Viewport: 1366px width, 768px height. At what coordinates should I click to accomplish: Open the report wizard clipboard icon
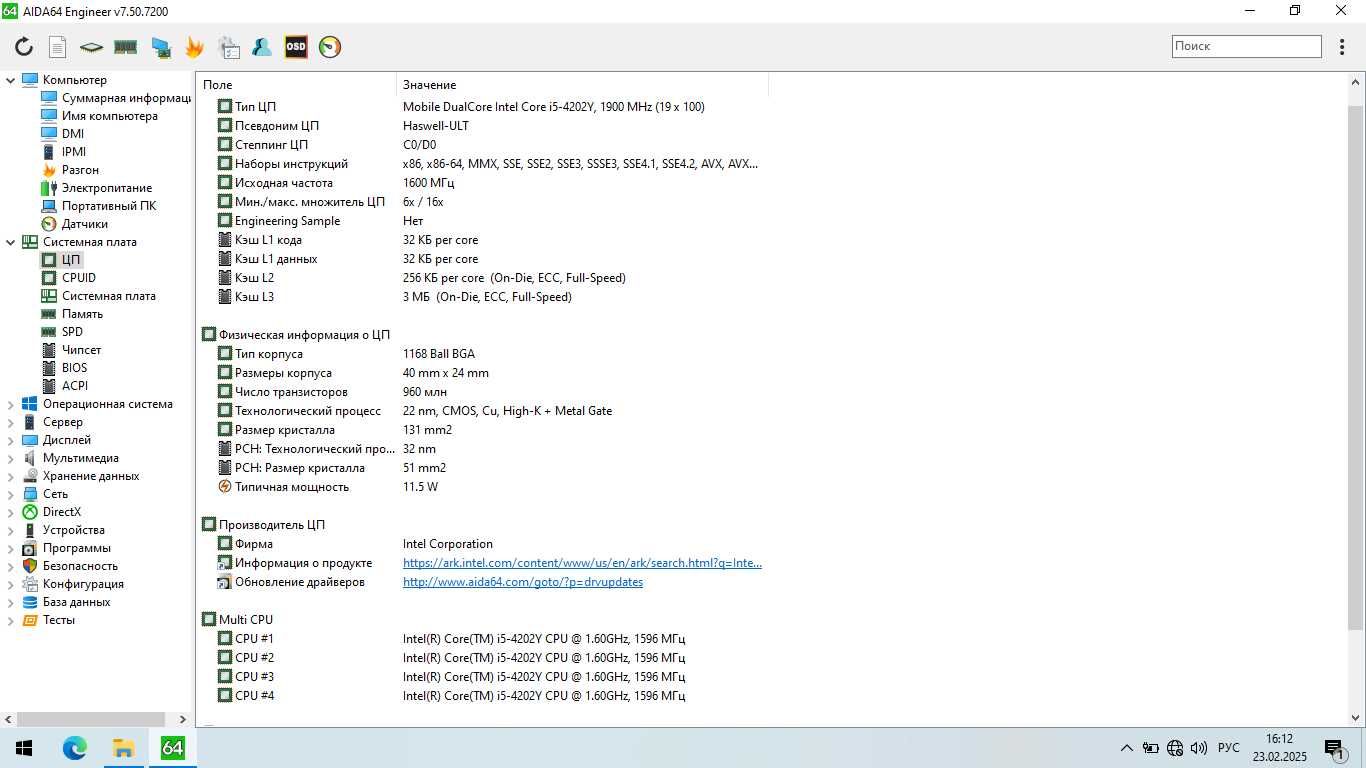[229, 47]
